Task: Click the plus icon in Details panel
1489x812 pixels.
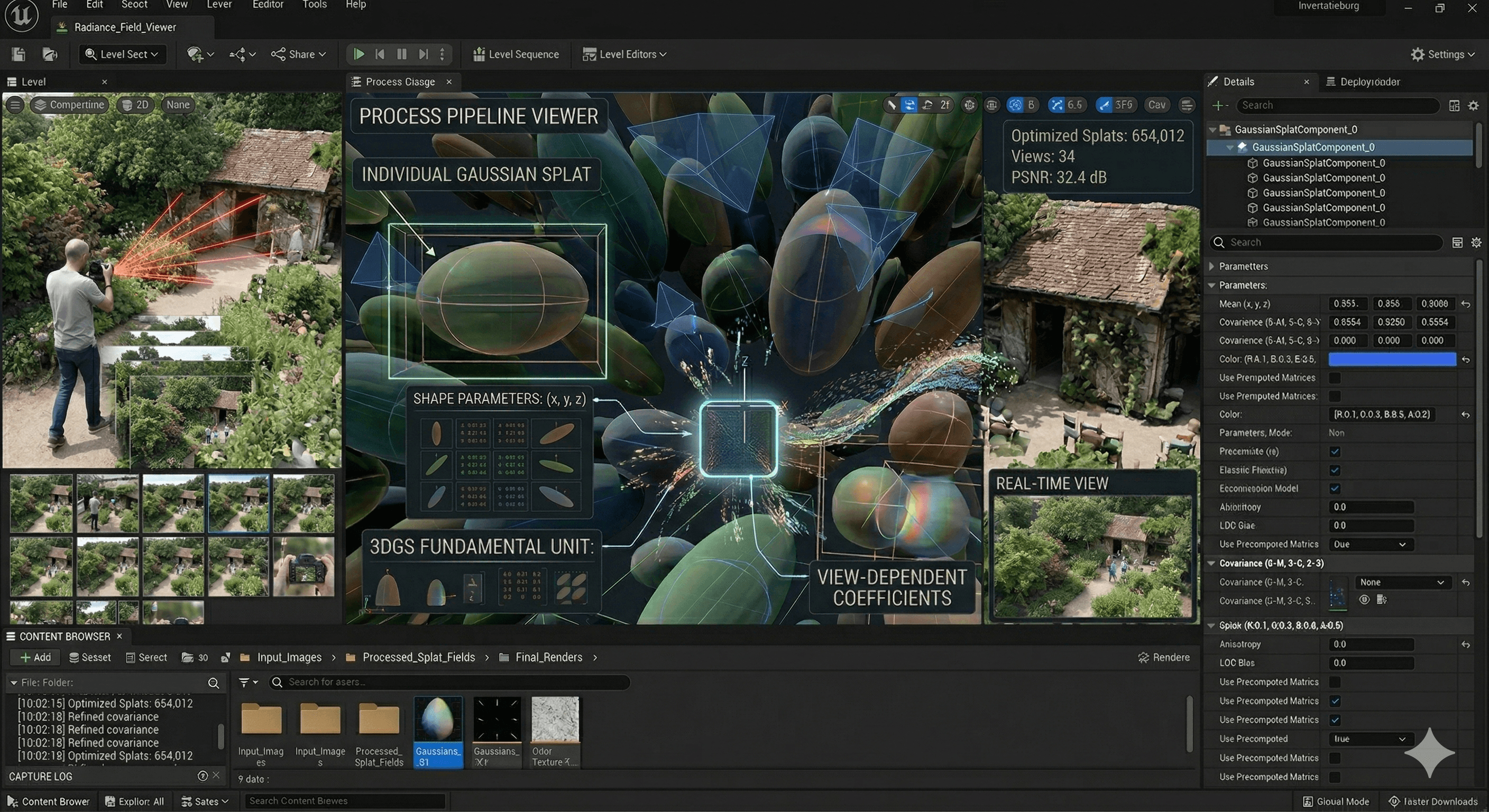Action: 1218,105
